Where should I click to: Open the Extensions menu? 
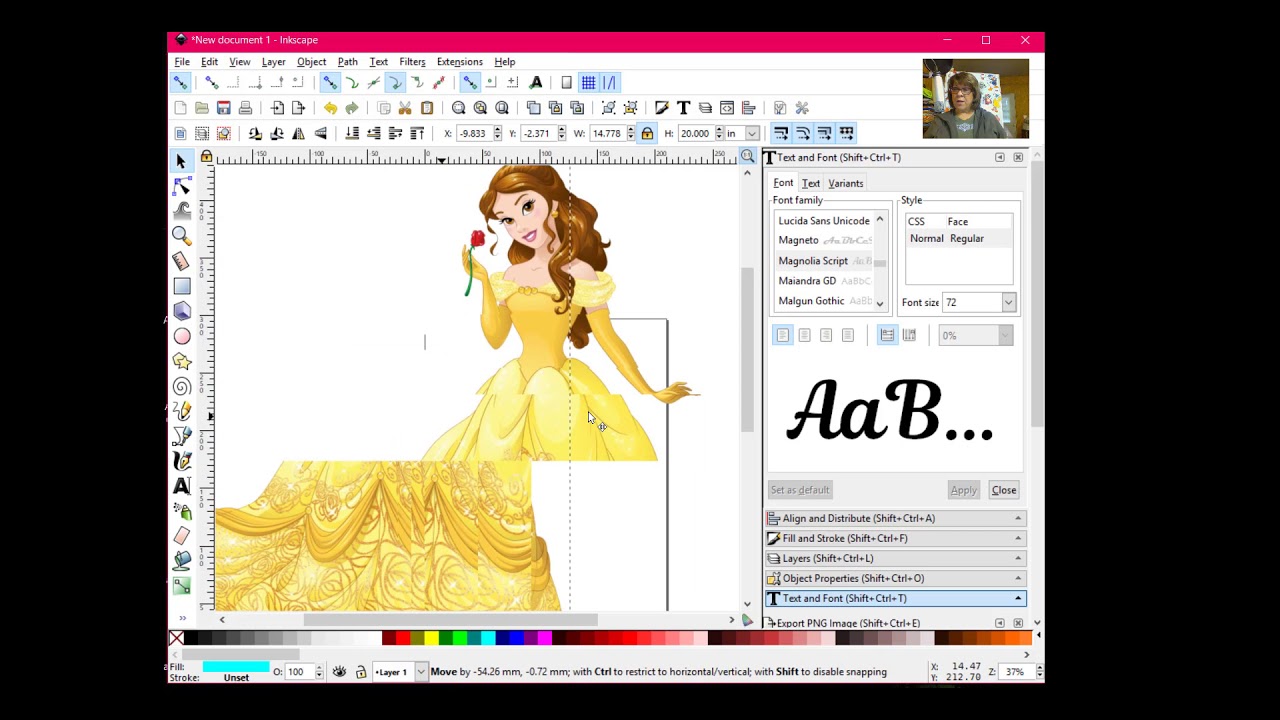tap(459, 62)
